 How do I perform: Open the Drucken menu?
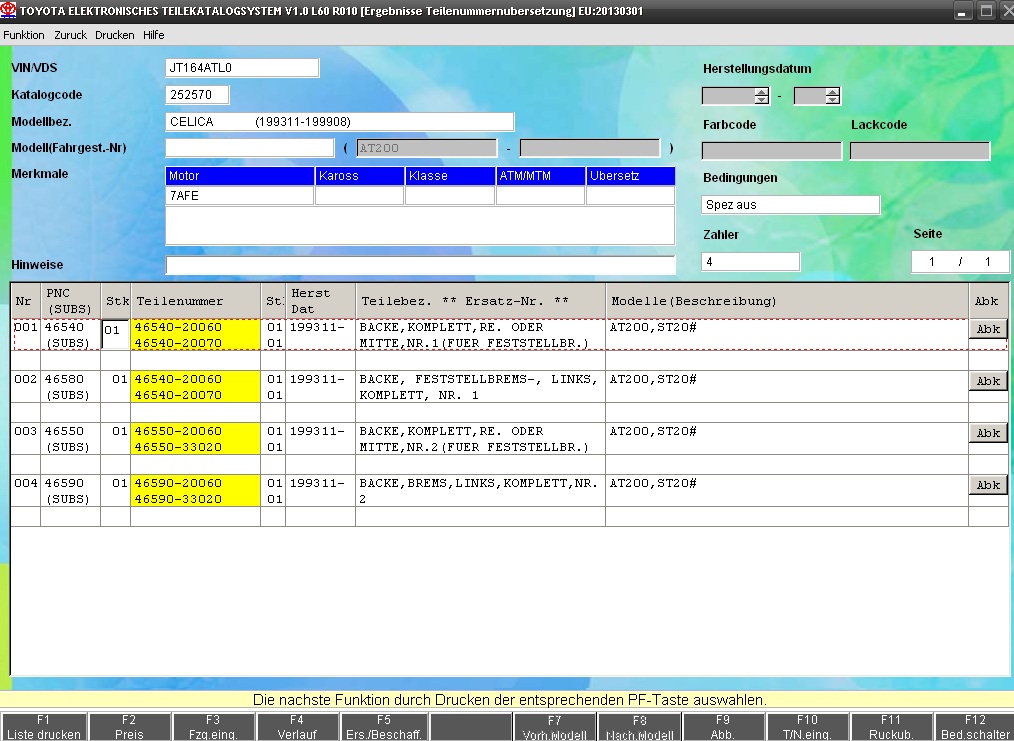coord(114,35)
